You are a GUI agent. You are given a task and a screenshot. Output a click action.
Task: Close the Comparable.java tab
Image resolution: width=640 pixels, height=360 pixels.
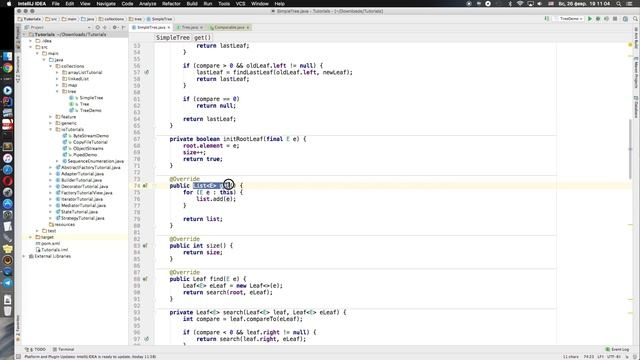pyautogui.click(x=248, y=27)
